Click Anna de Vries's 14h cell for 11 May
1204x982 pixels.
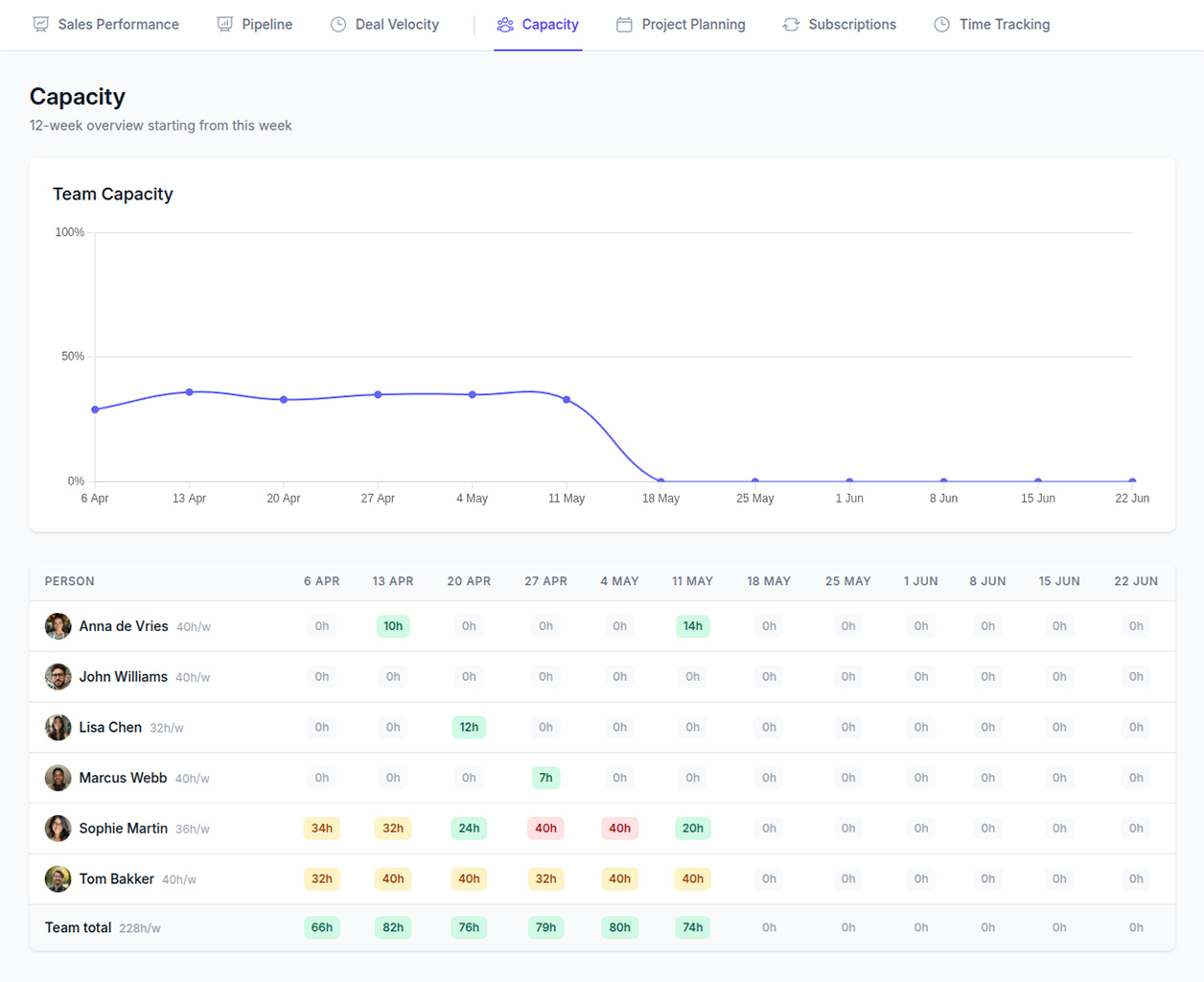pyautogui.click(x=692, y=626)
